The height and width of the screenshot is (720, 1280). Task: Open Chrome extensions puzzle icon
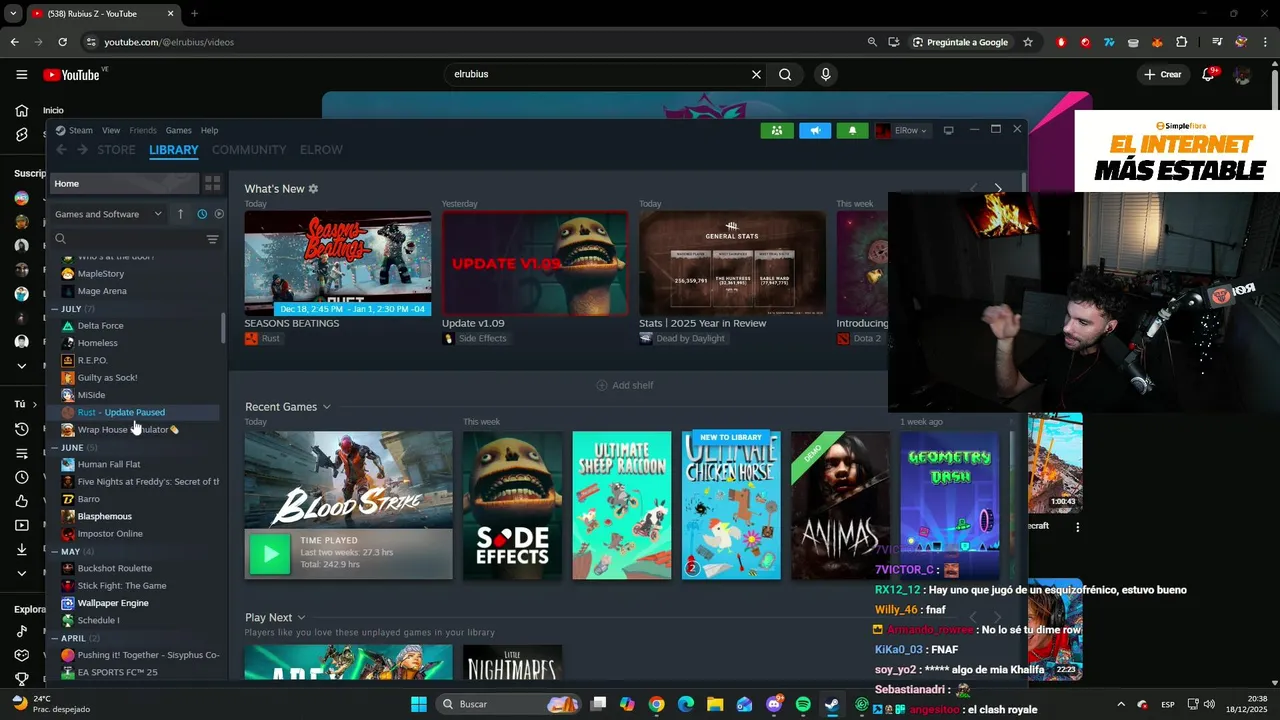(x=1181, y=42)
